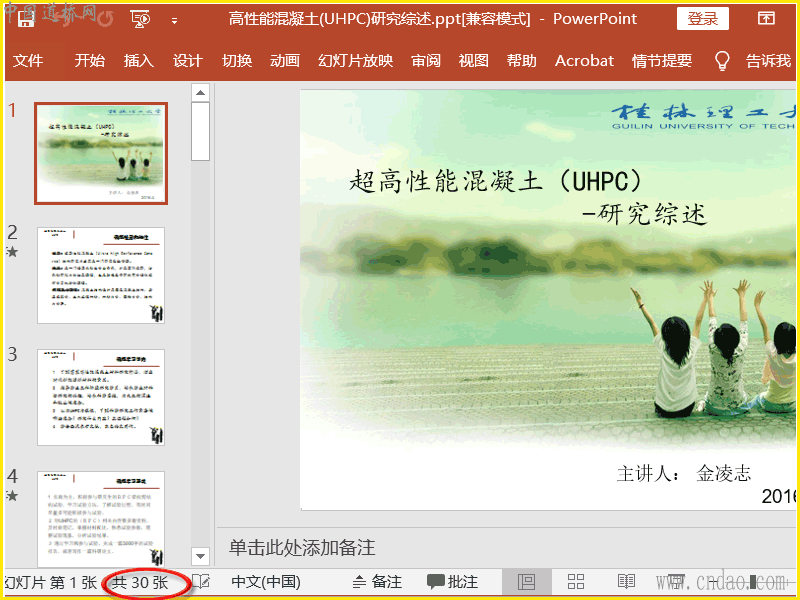Open the 视图 tab
Screen dimensions: 800x600
(x=473, y=61)
